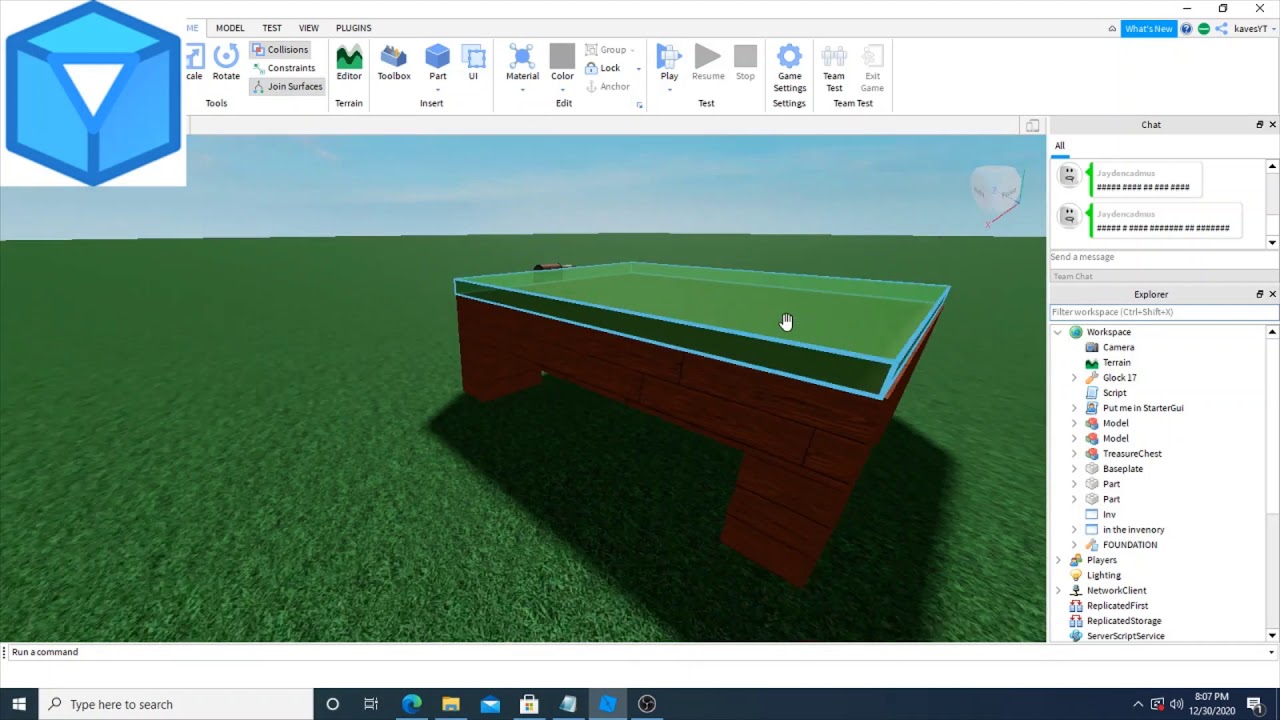1280x720 pixels.
Task: Switch to the VIEW ribbon tab
Action: [x=309, y=28]
